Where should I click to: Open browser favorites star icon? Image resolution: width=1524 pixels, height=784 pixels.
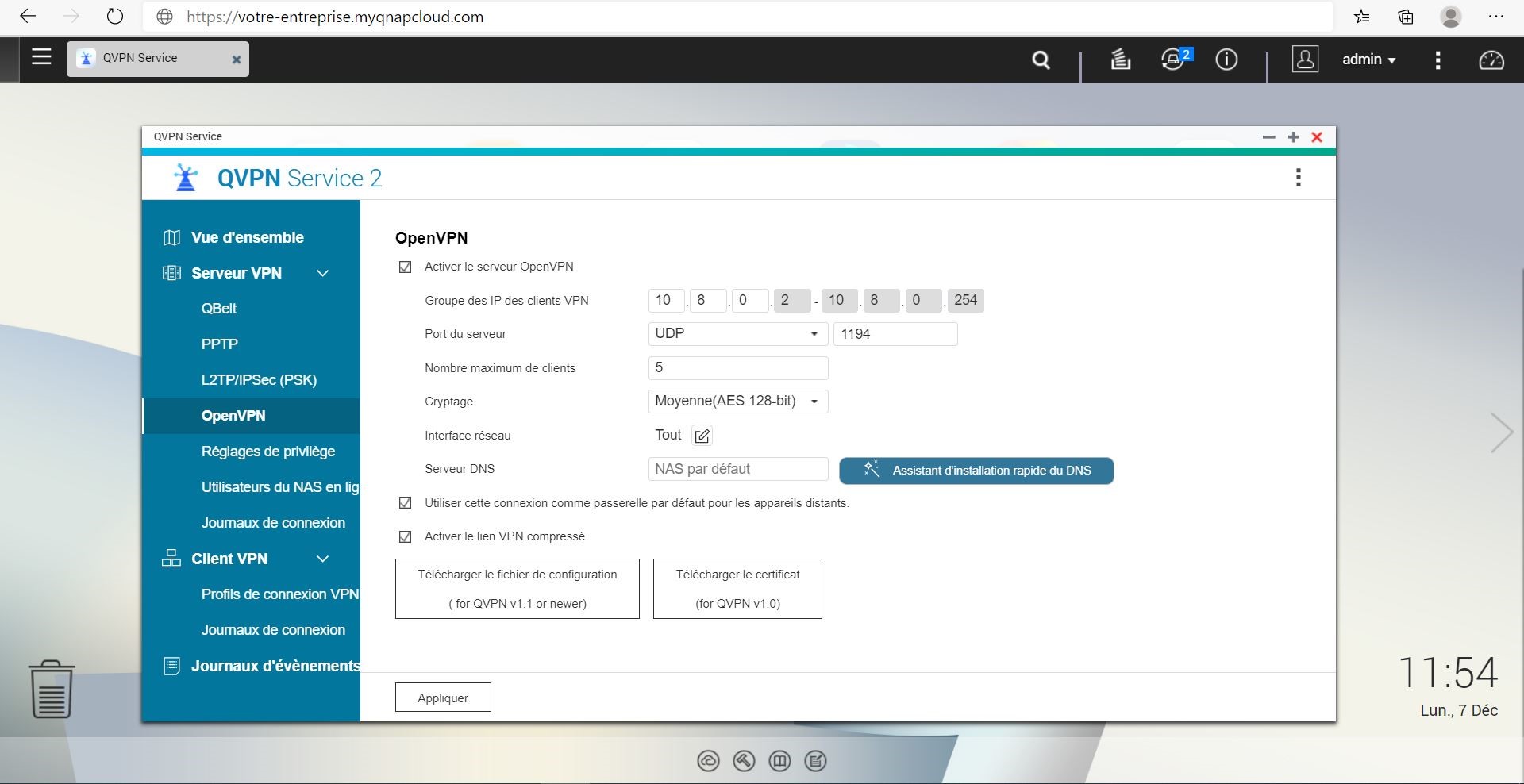click(x=1362, y=17)
